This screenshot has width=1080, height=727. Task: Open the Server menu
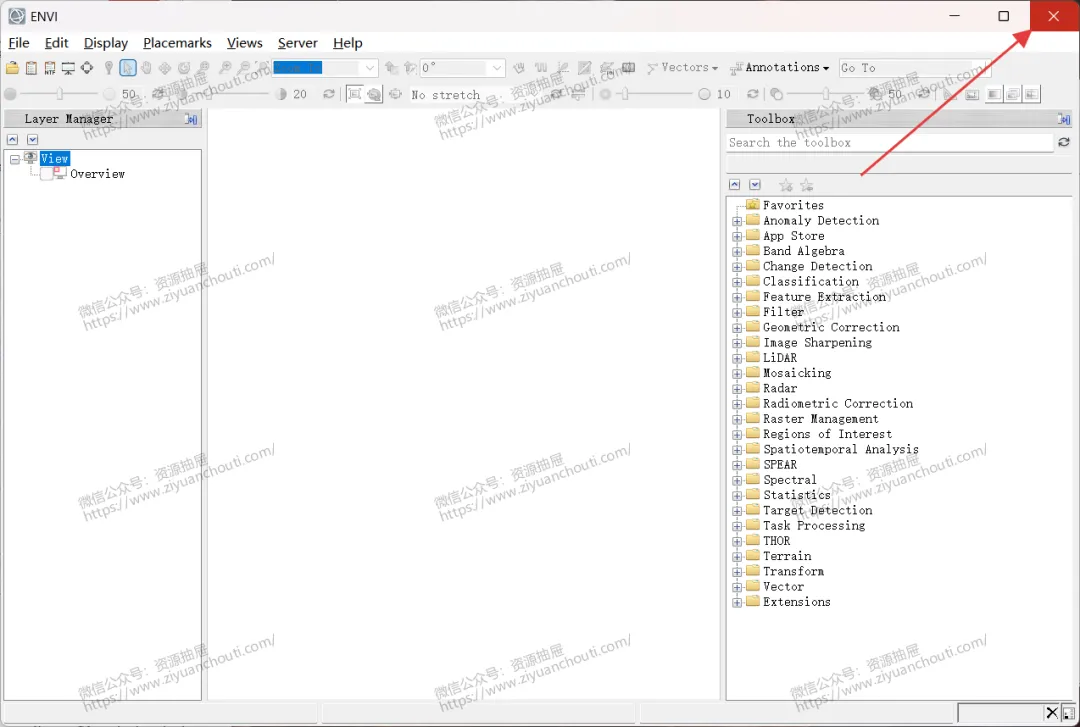click(298, 43)
